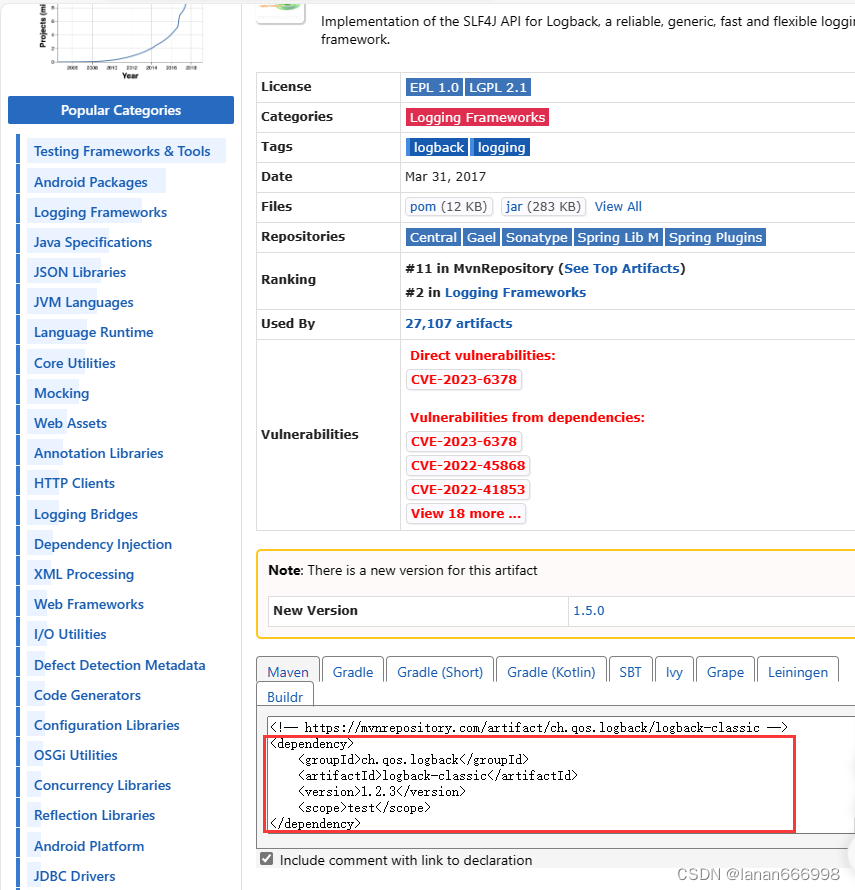Open OSGi Utilities category

pyautogui.click(x=76, y=755)
